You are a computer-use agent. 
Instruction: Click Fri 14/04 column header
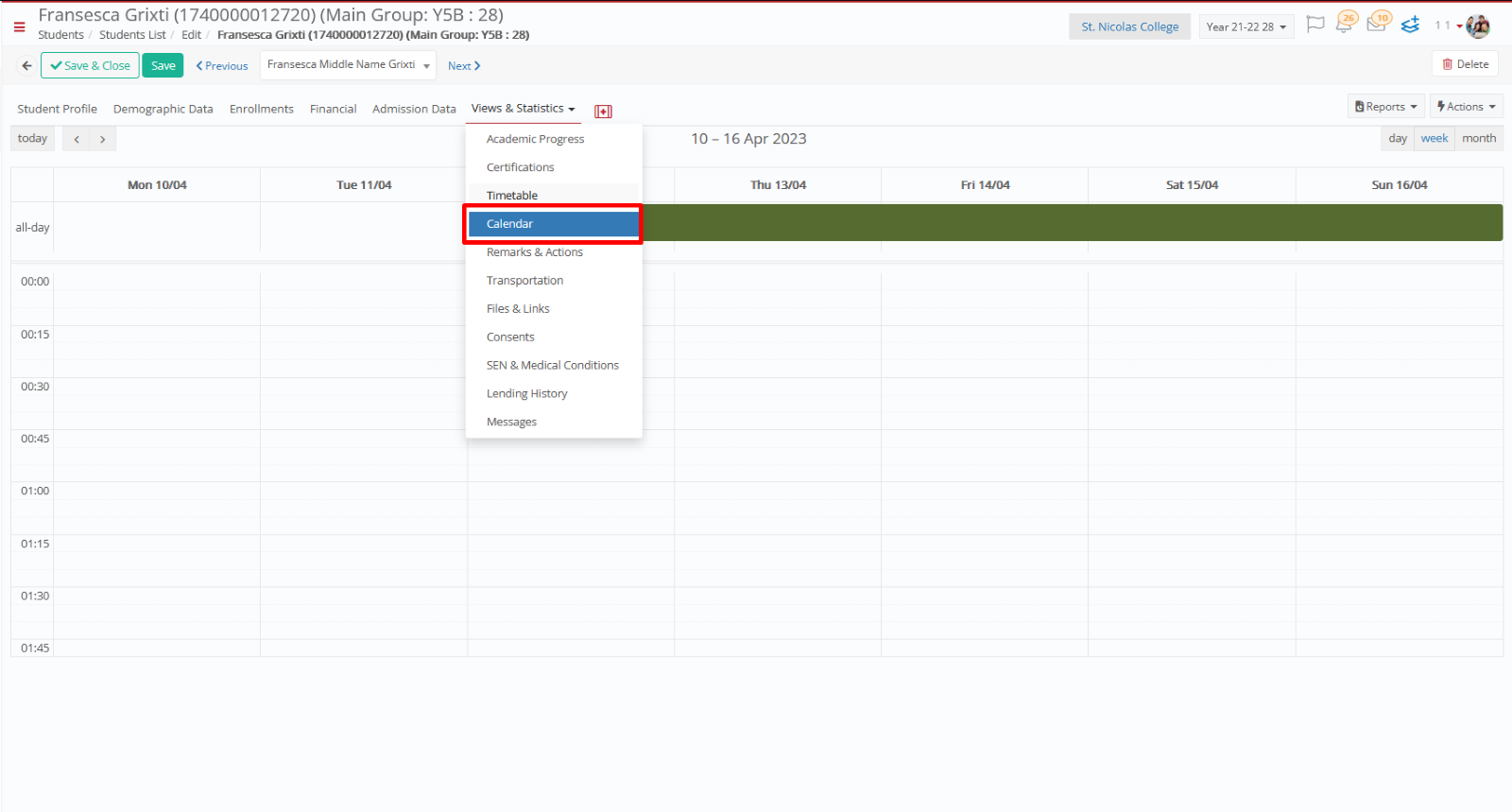point(985,185)
